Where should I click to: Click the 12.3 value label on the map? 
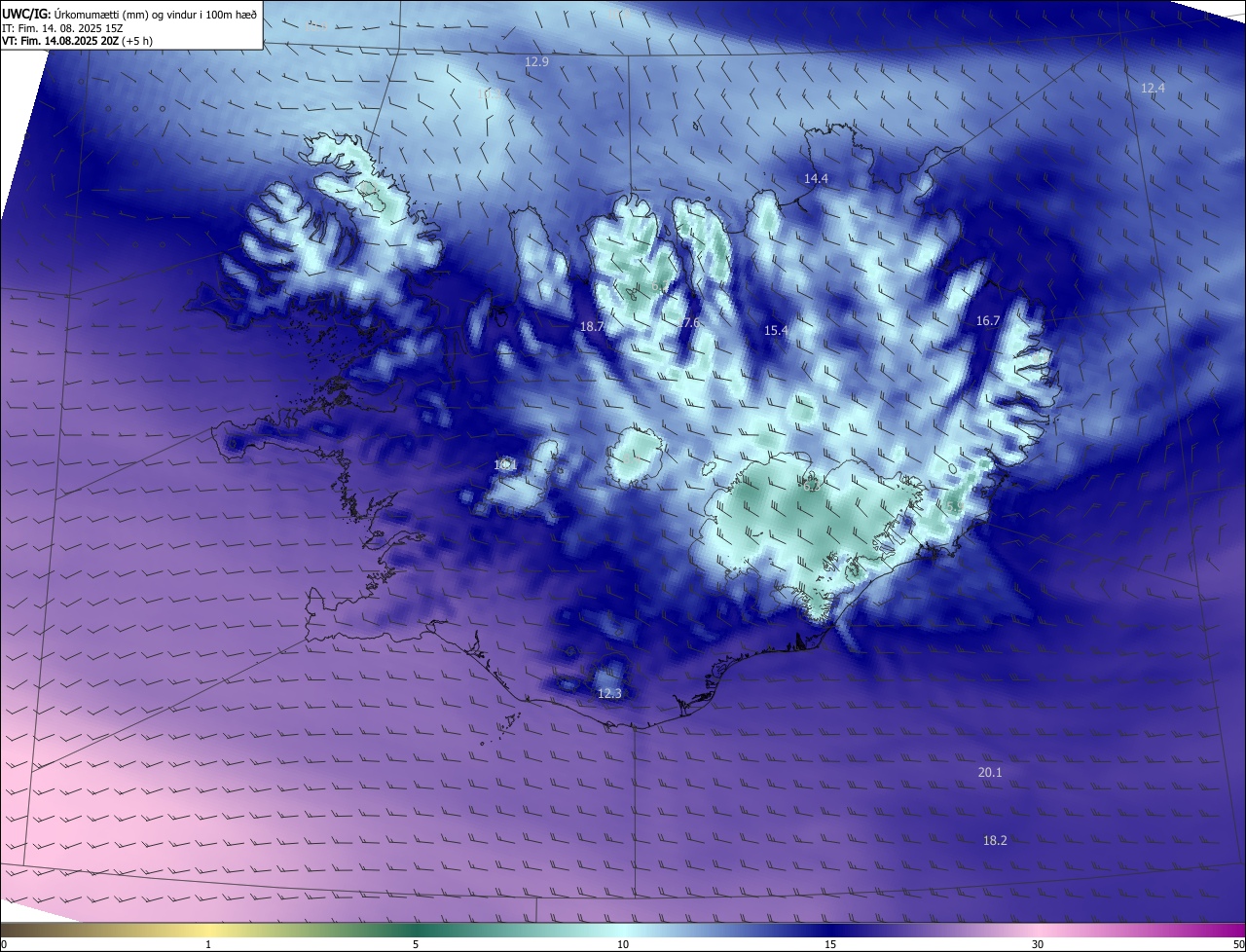[609, 693]
